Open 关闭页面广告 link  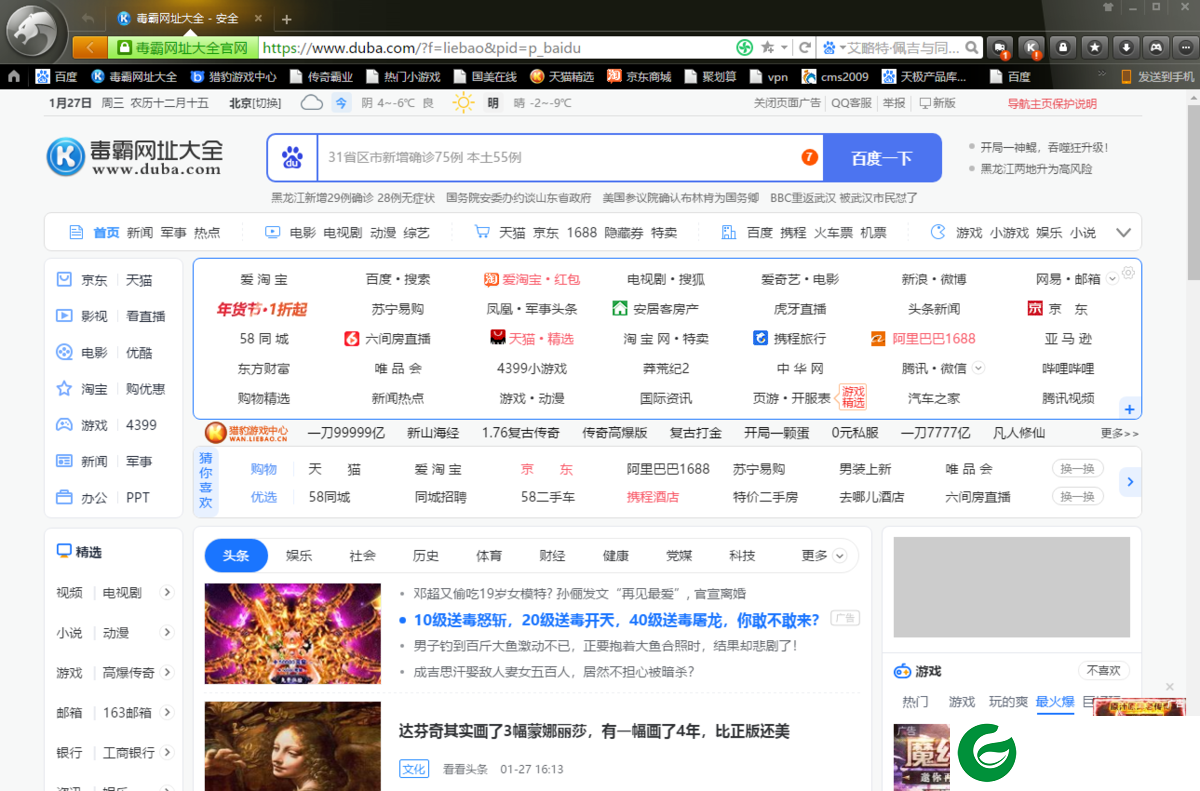[x=787, y=103]
